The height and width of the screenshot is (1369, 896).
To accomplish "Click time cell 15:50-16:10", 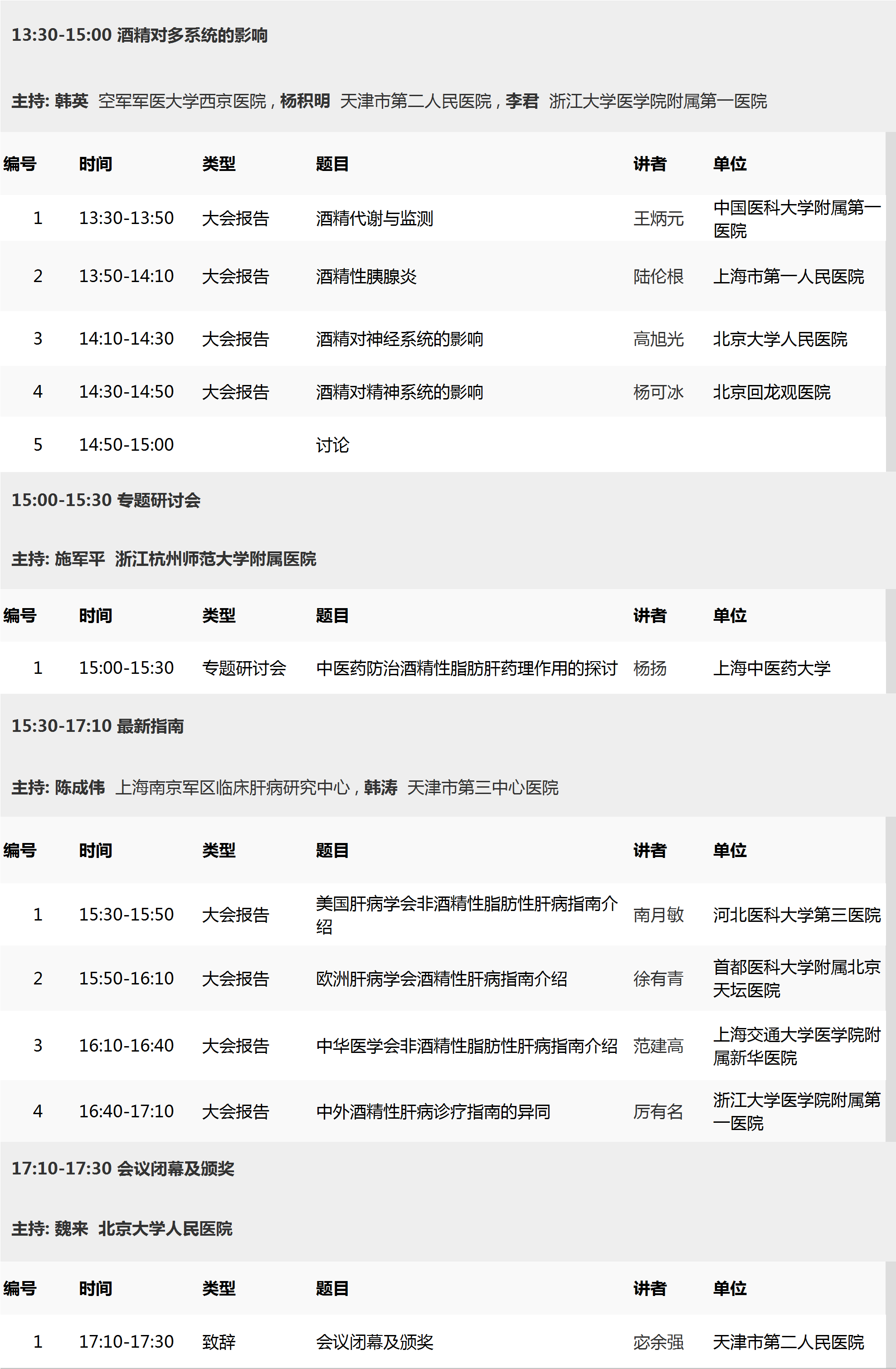I will pos(126,979).
